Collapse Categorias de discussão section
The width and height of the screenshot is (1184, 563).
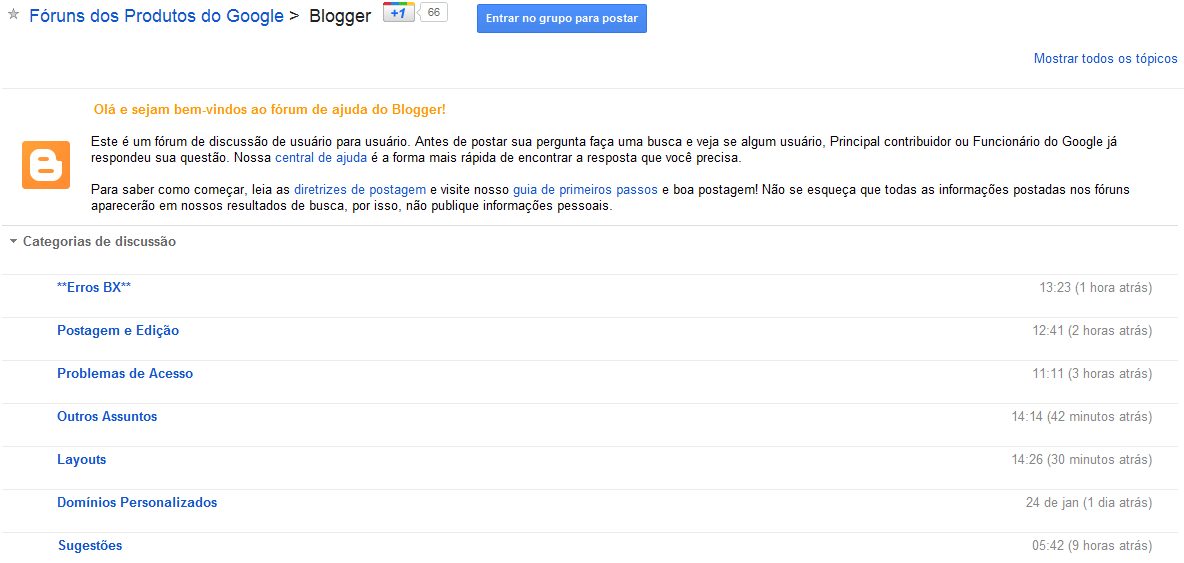(13, 242)
